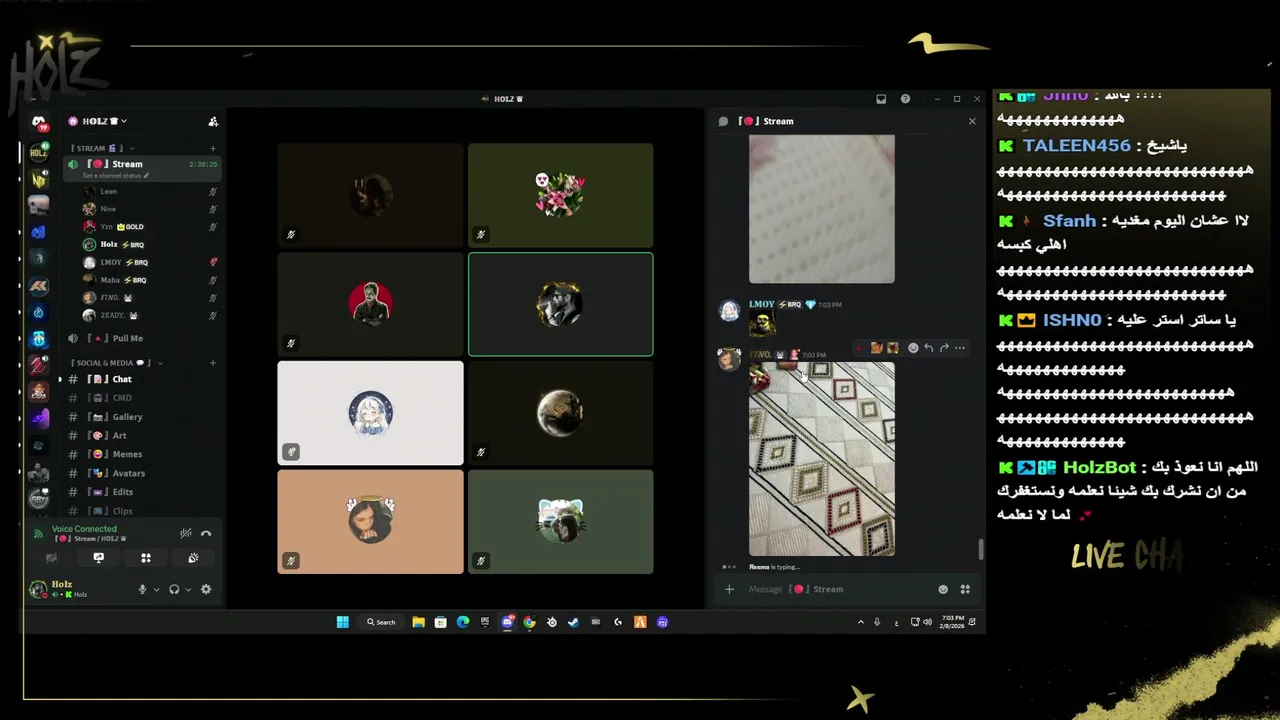Image resolution: width=1280 pixels, height=720 pixels.
Task: Start an activity in the voice panel
Action: click(146, 558)
